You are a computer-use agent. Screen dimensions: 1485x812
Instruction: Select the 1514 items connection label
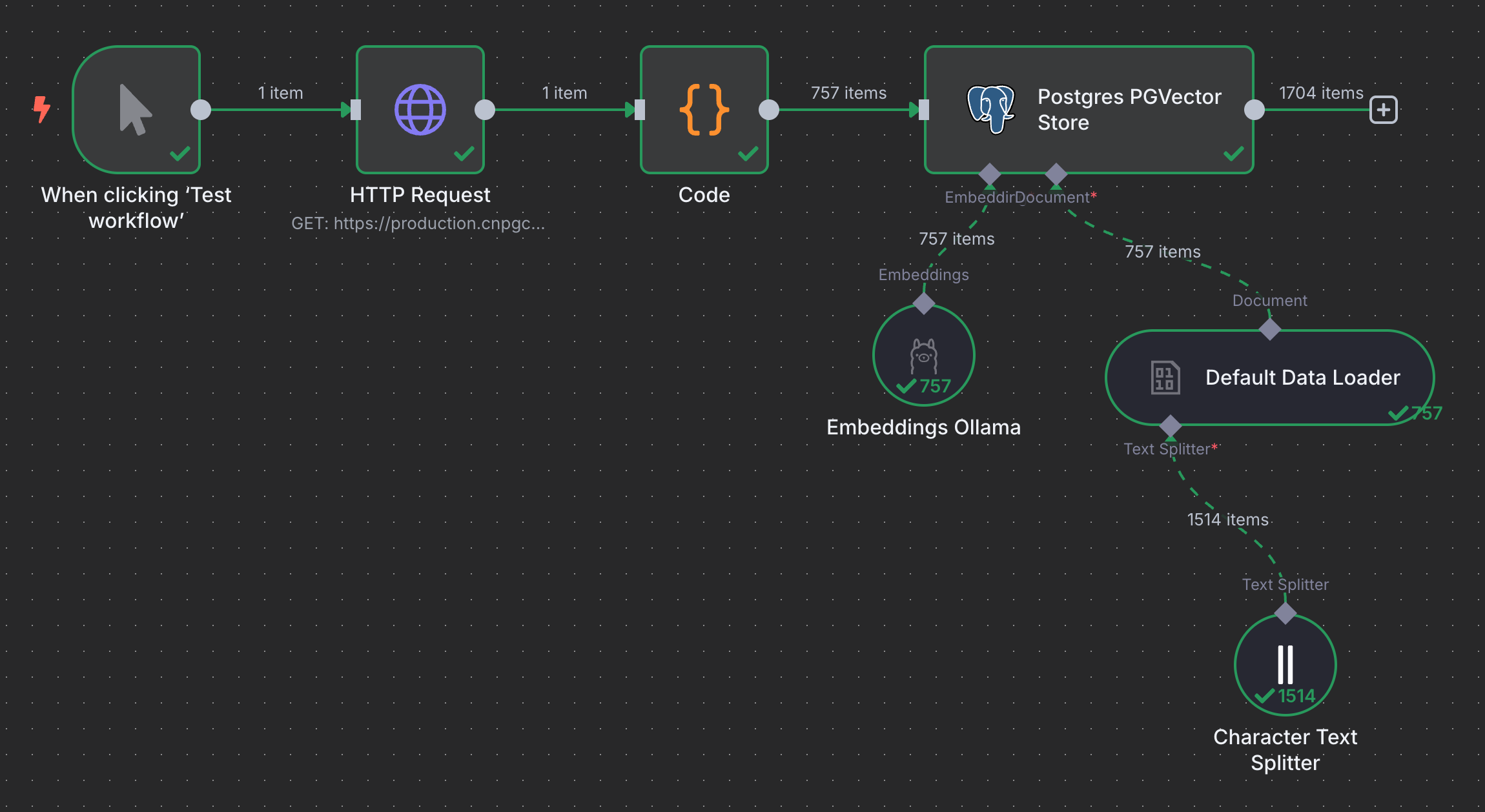click(1228, 520)
